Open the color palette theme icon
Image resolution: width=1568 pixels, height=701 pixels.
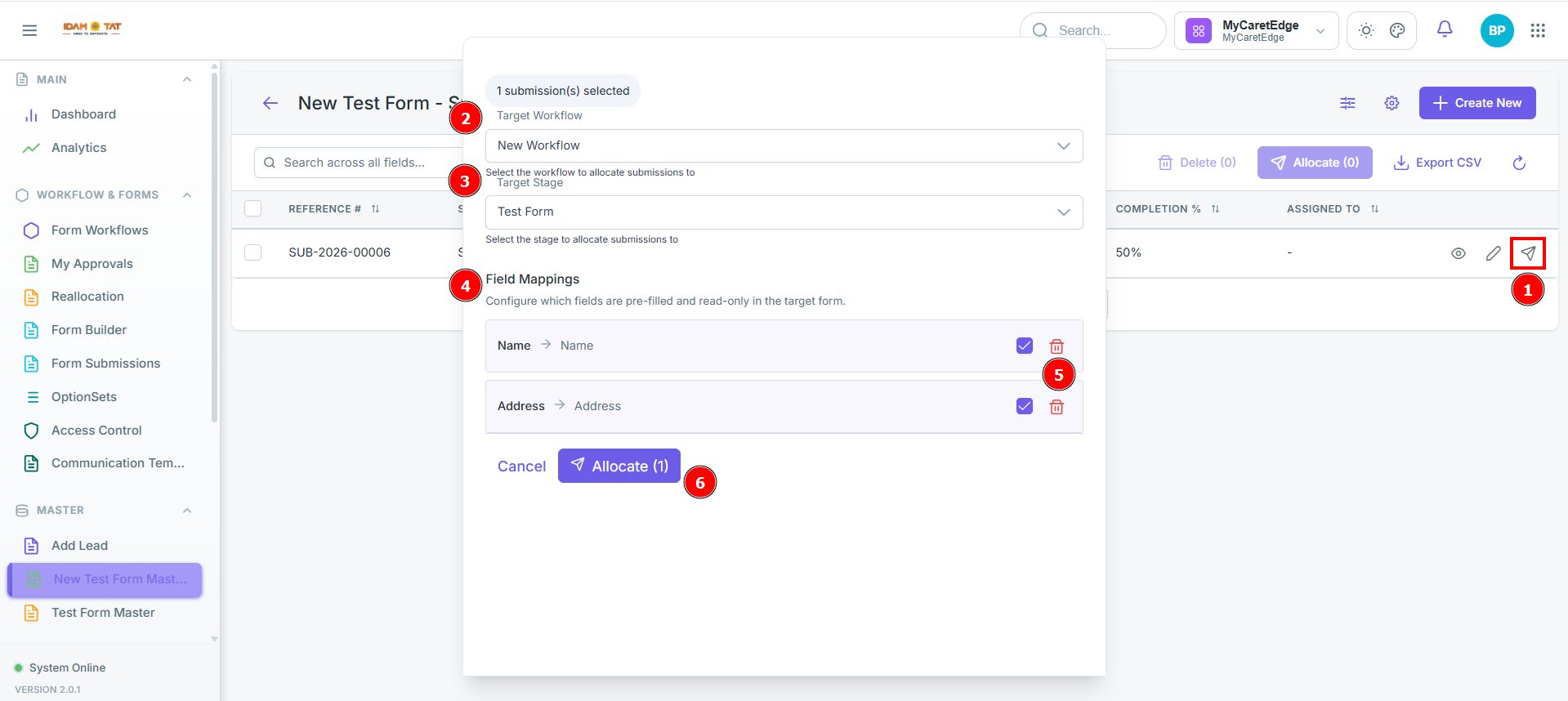point(1397,30)
